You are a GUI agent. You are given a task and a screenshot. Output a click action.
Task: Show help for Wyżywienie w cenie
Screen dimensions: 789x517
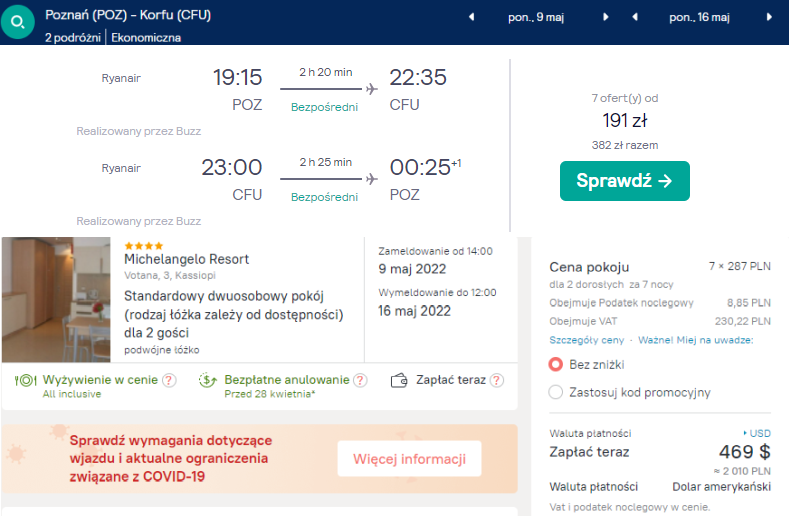coord(170,380)
